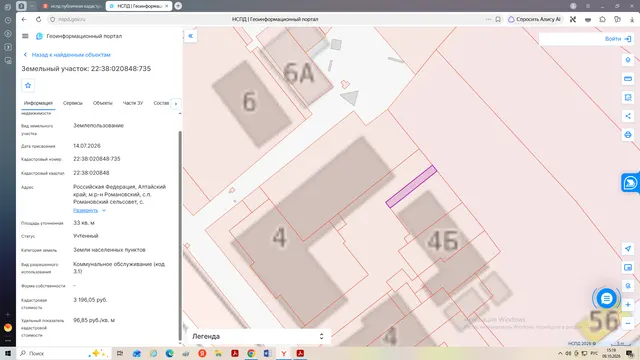
Task: Click the browser back arrow
Action: pyautogui.click(x=24, y=19)
